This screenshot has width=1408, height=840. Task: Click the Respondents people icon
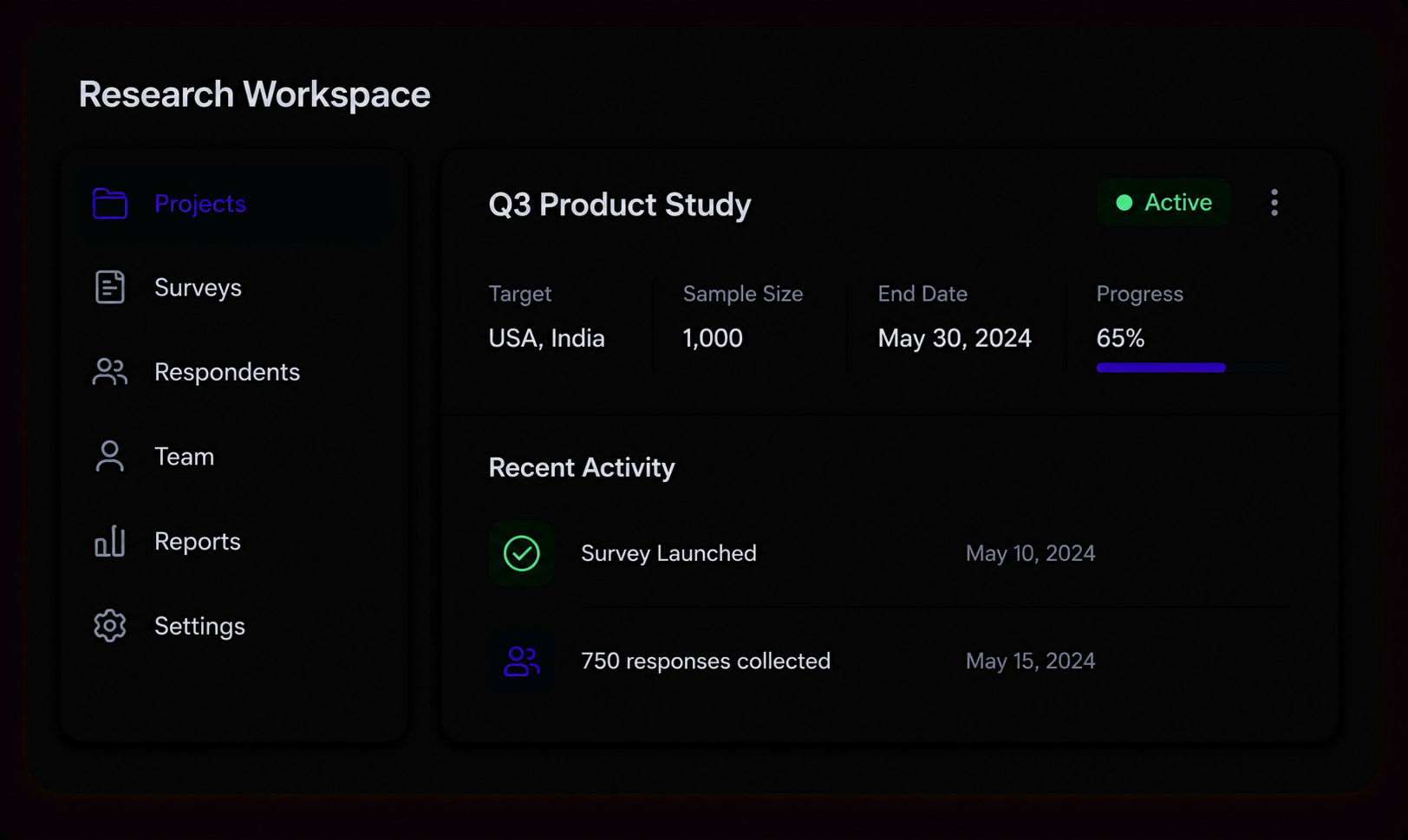coord(110,372)
